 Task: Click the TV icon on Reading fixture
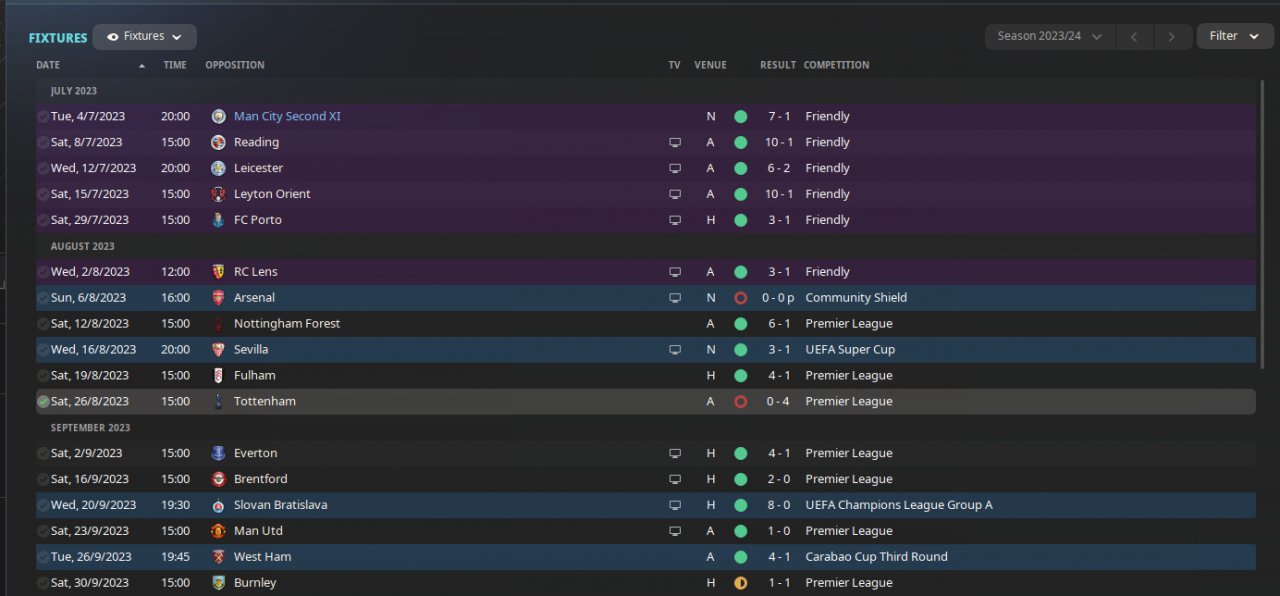click(675, 142)
